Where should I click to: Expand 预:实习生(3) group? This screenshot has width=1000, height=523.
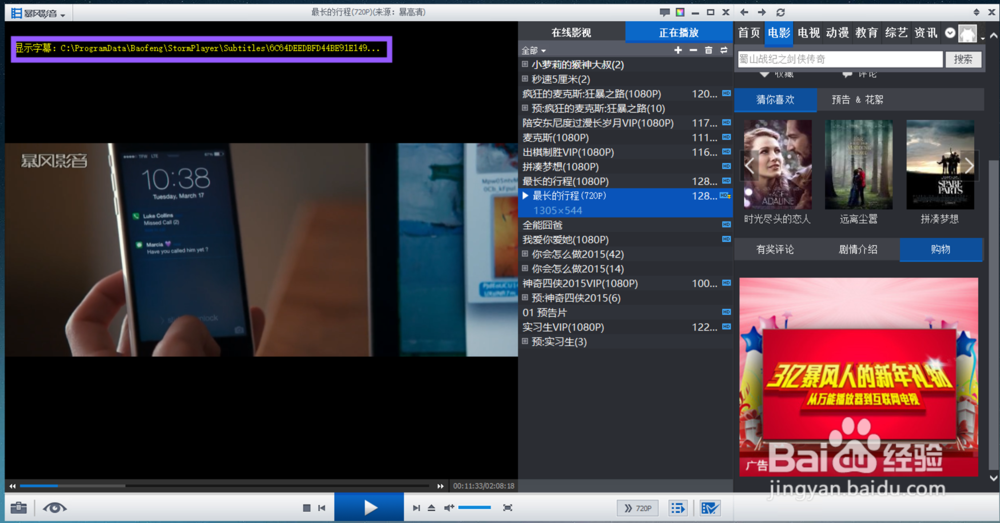coord(525,342)
